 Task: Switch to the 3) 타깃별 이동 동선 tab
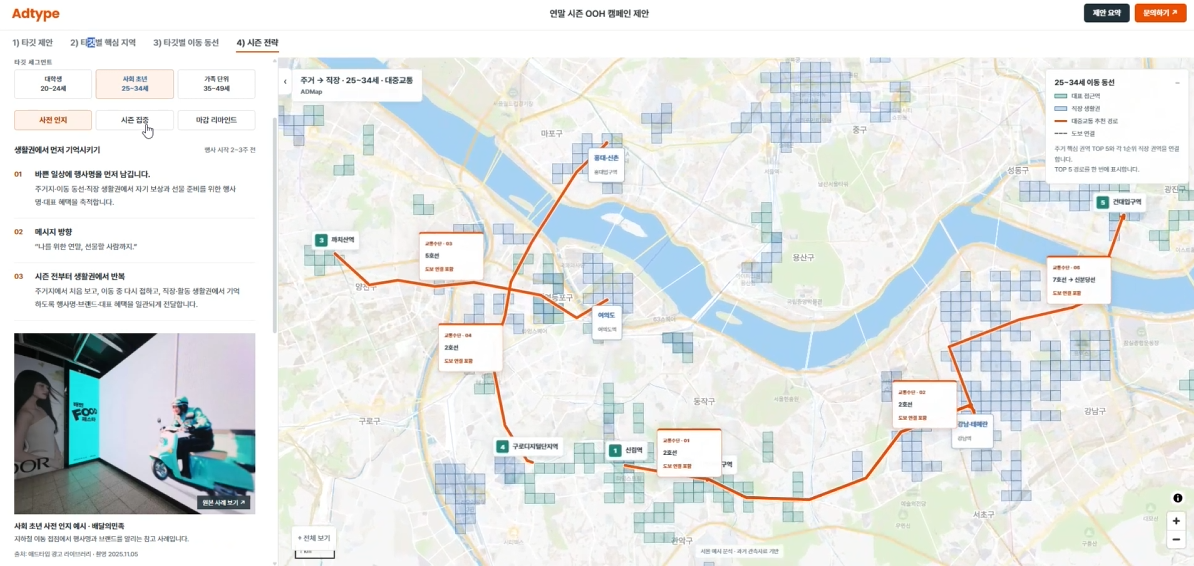coord(185,43)
